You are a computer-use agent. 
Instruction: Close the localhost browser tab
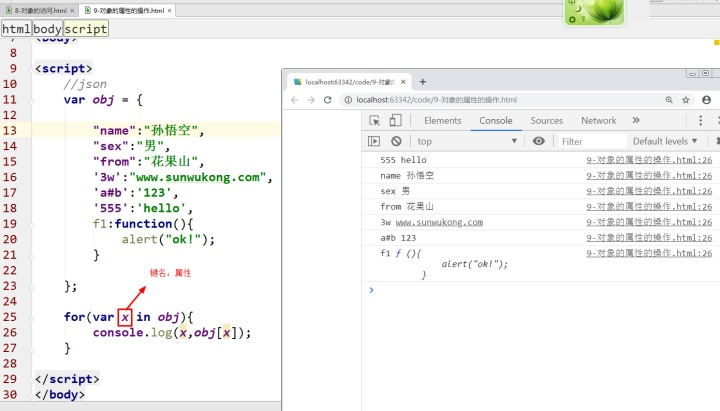pyautogui.click(x=403, y=82)
